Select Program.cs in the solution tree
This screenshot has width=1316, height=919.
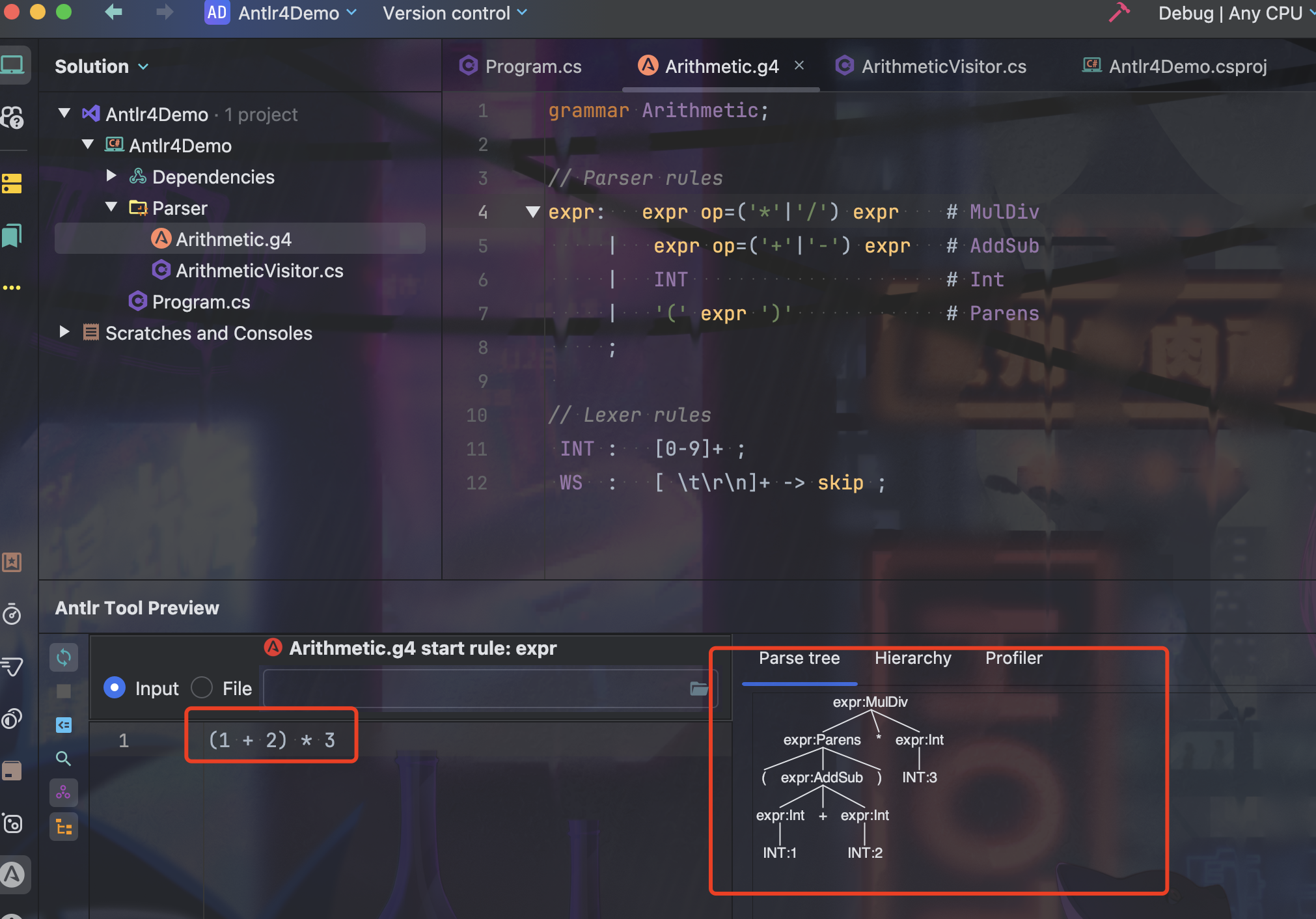(x=200, y=302)
